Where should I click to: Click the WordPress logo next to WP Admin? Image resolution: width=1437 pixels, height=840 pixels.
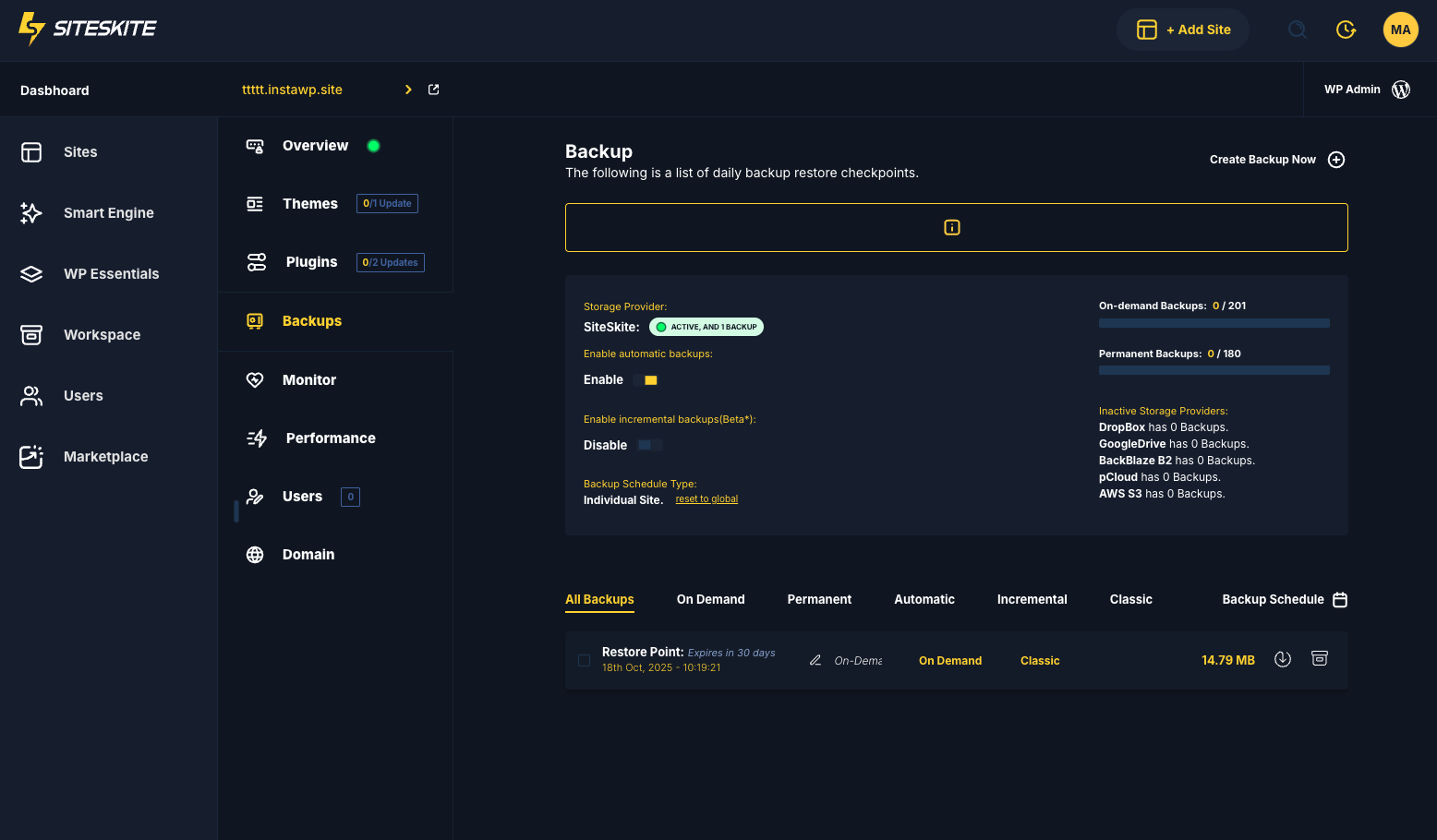[1401, 90]
